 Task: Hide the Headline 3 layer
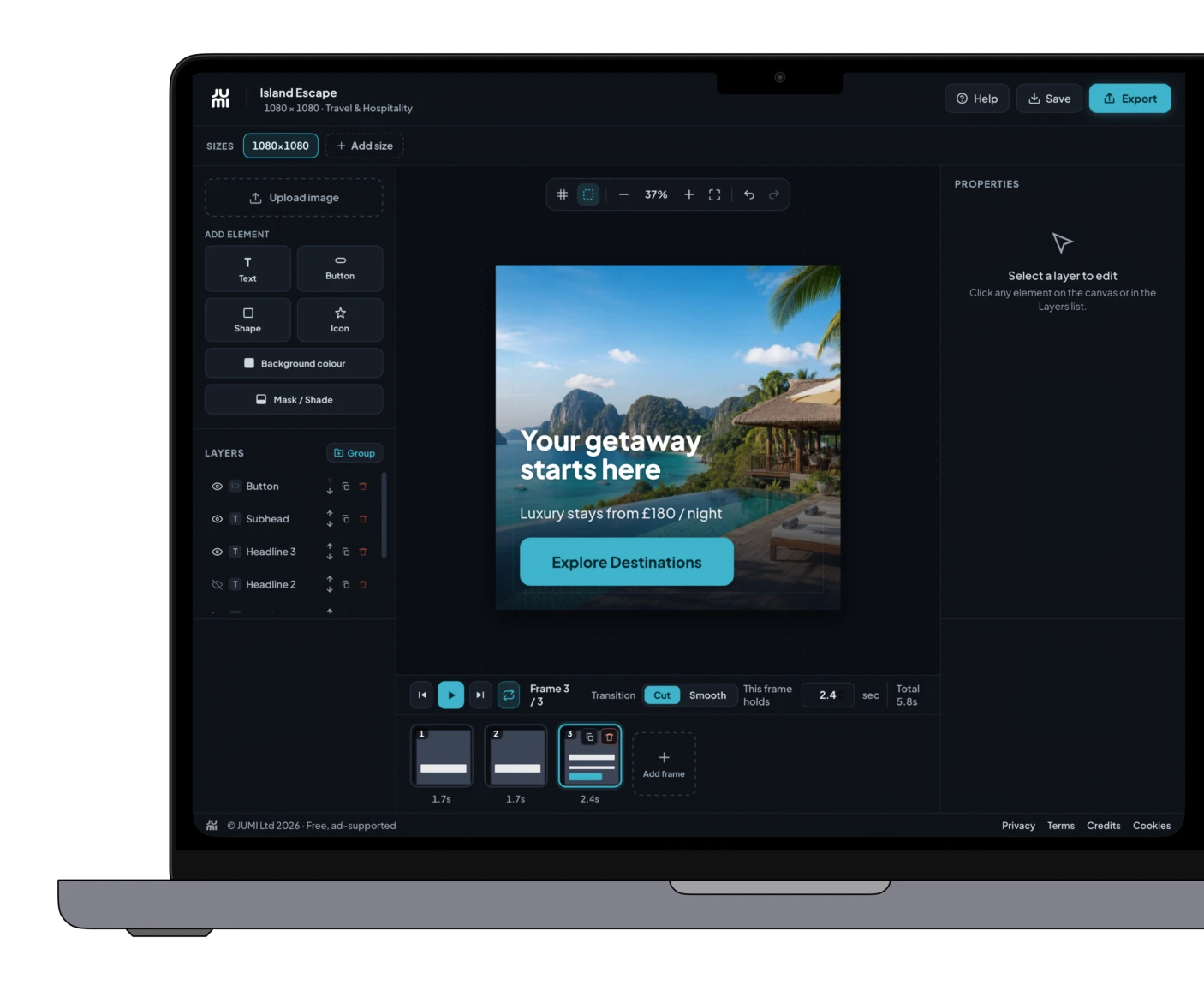pos(217,552)
